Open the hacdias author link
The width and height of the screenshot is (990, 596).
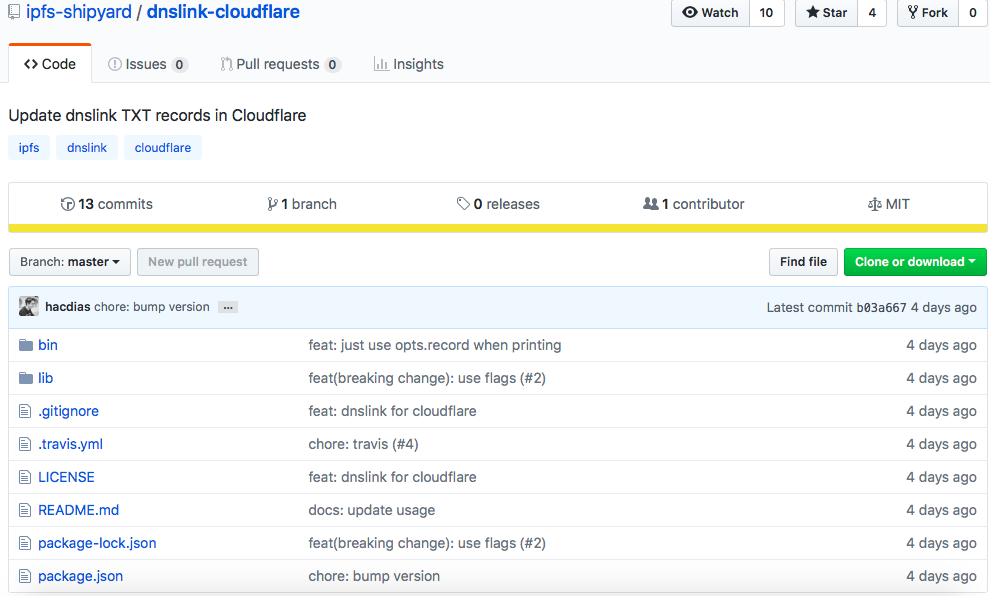click(x=68, y=307)
